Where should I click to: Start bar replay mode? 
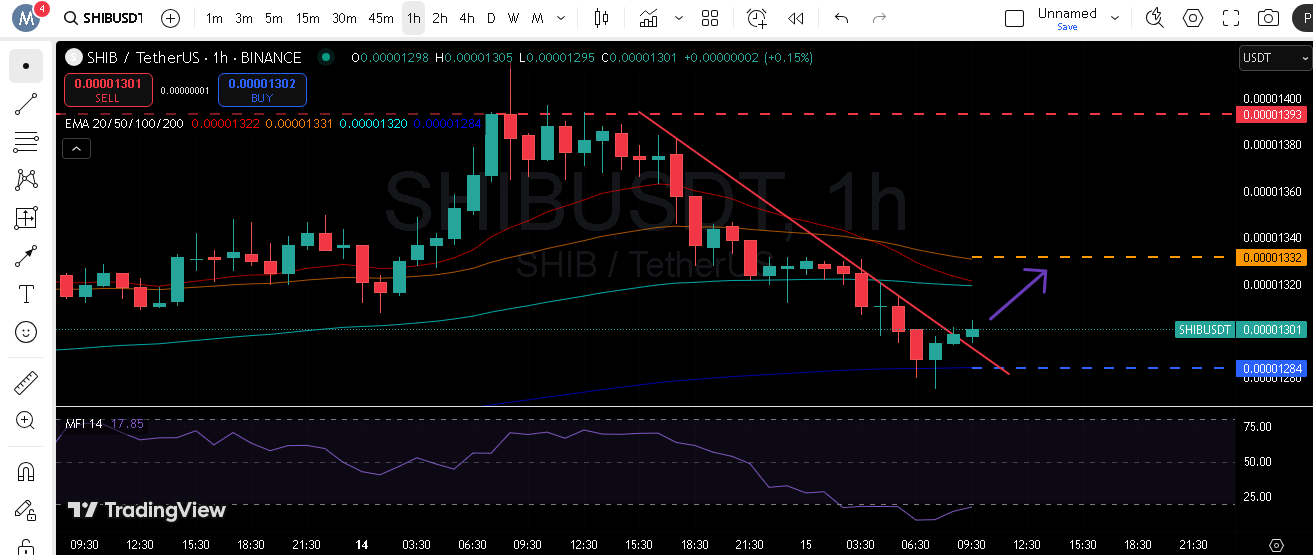tap(796, 18)
